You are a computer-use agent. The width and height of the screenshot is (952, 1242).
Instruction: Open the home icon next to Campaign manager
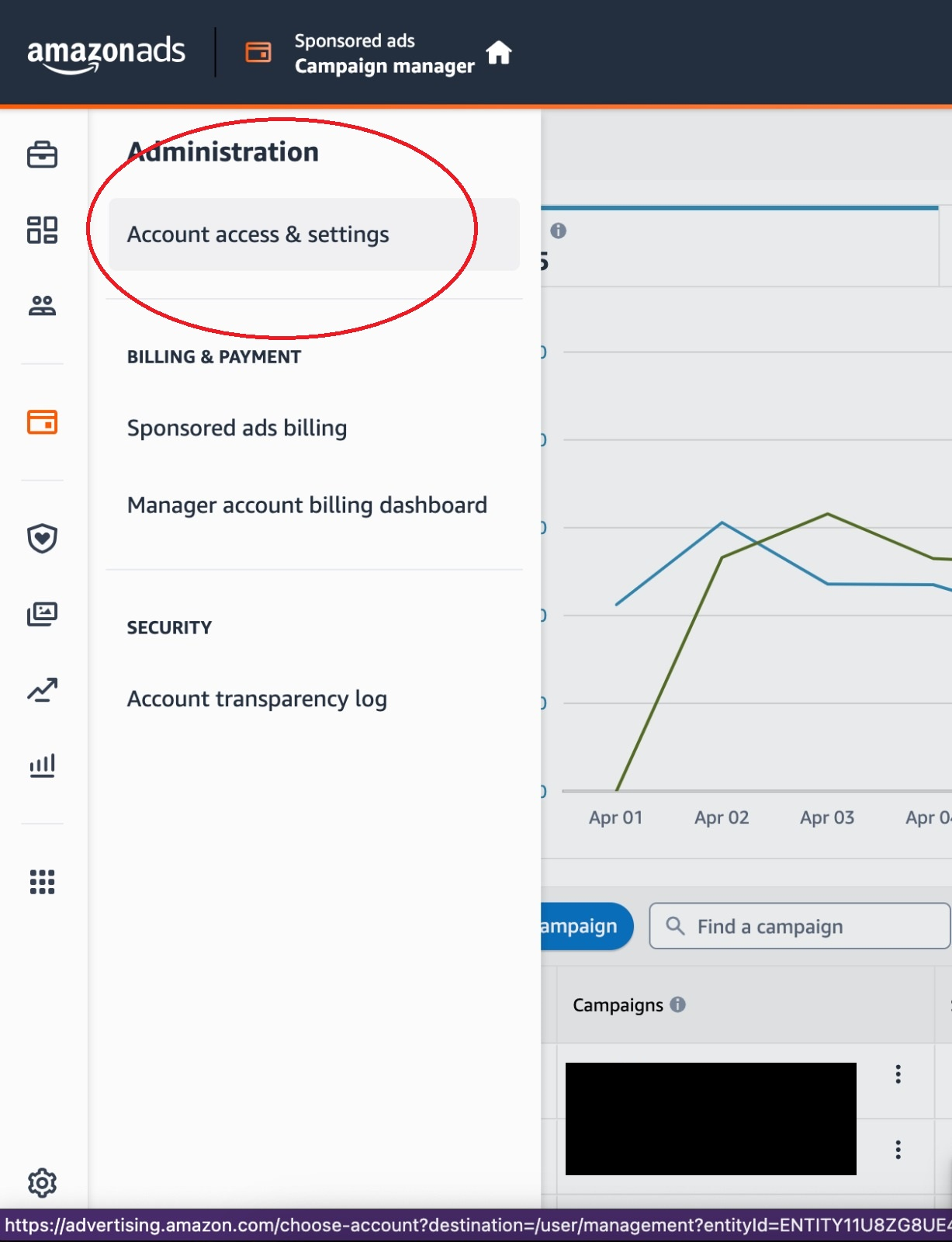[499, 53]
